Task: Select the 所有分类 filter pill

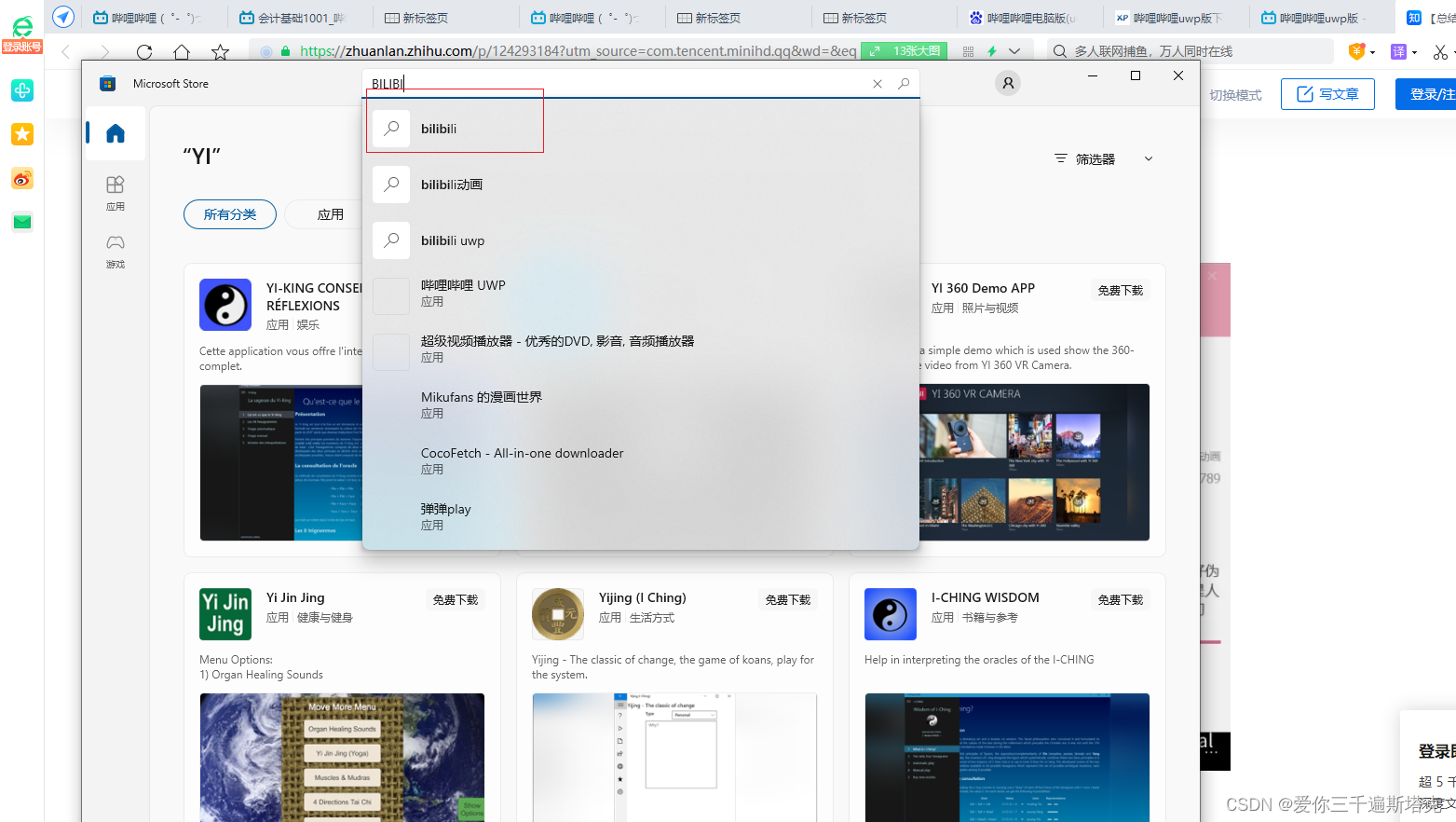Action: tap(230, 214)
